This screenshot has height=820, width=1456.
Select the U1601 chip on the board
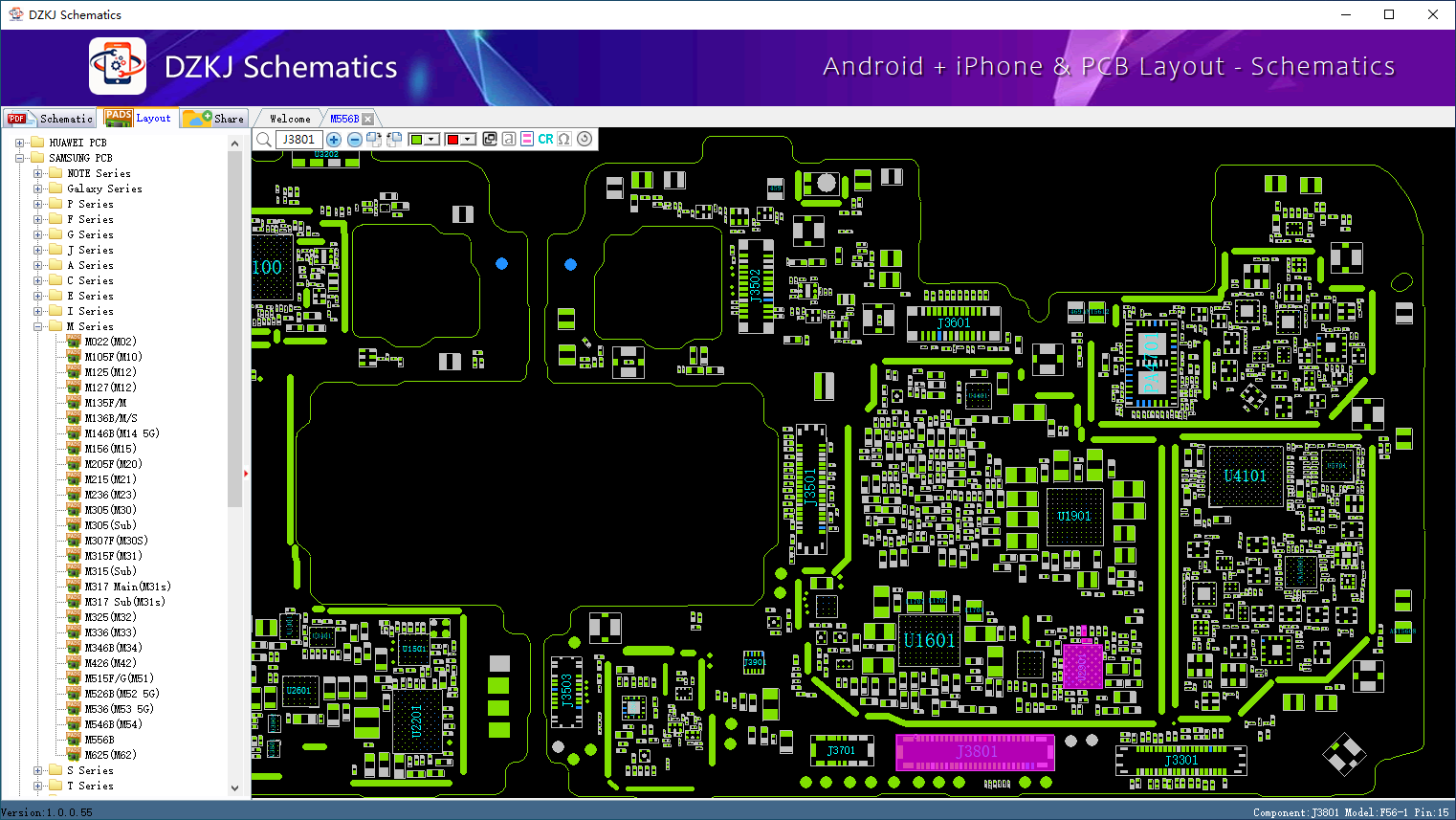click(929, 641)
